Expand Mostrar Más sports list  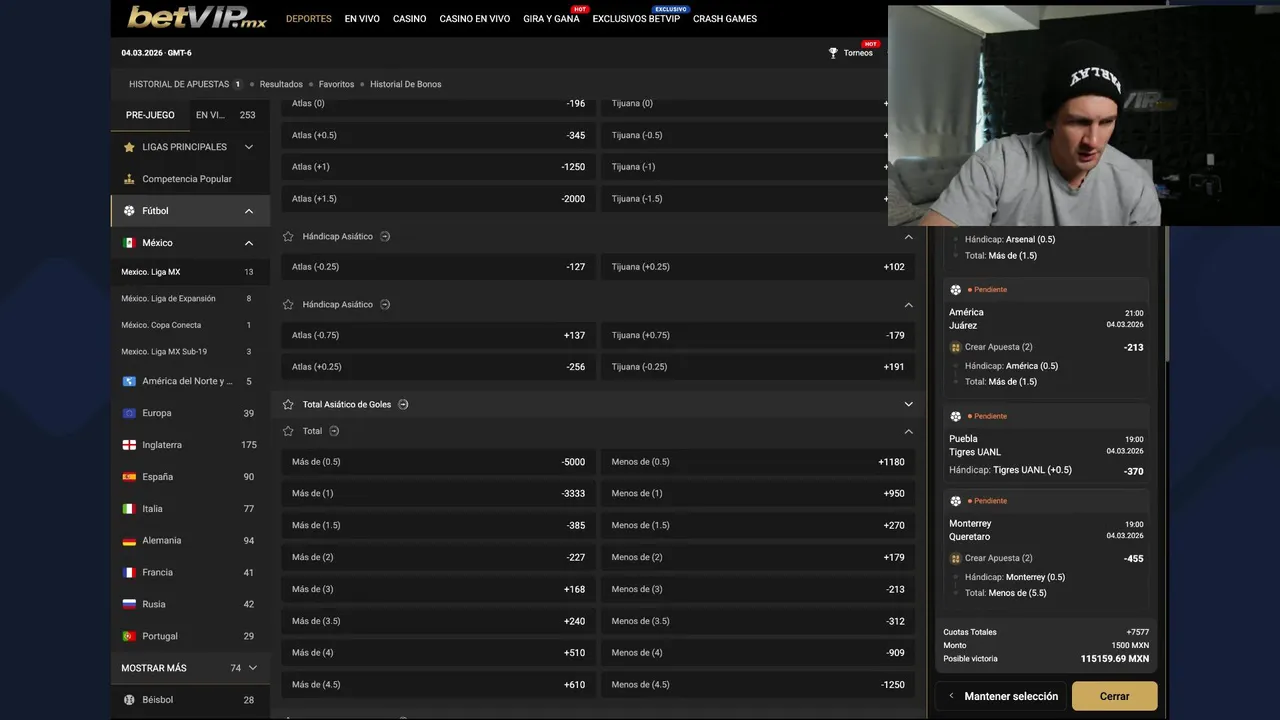coord(253,668)
